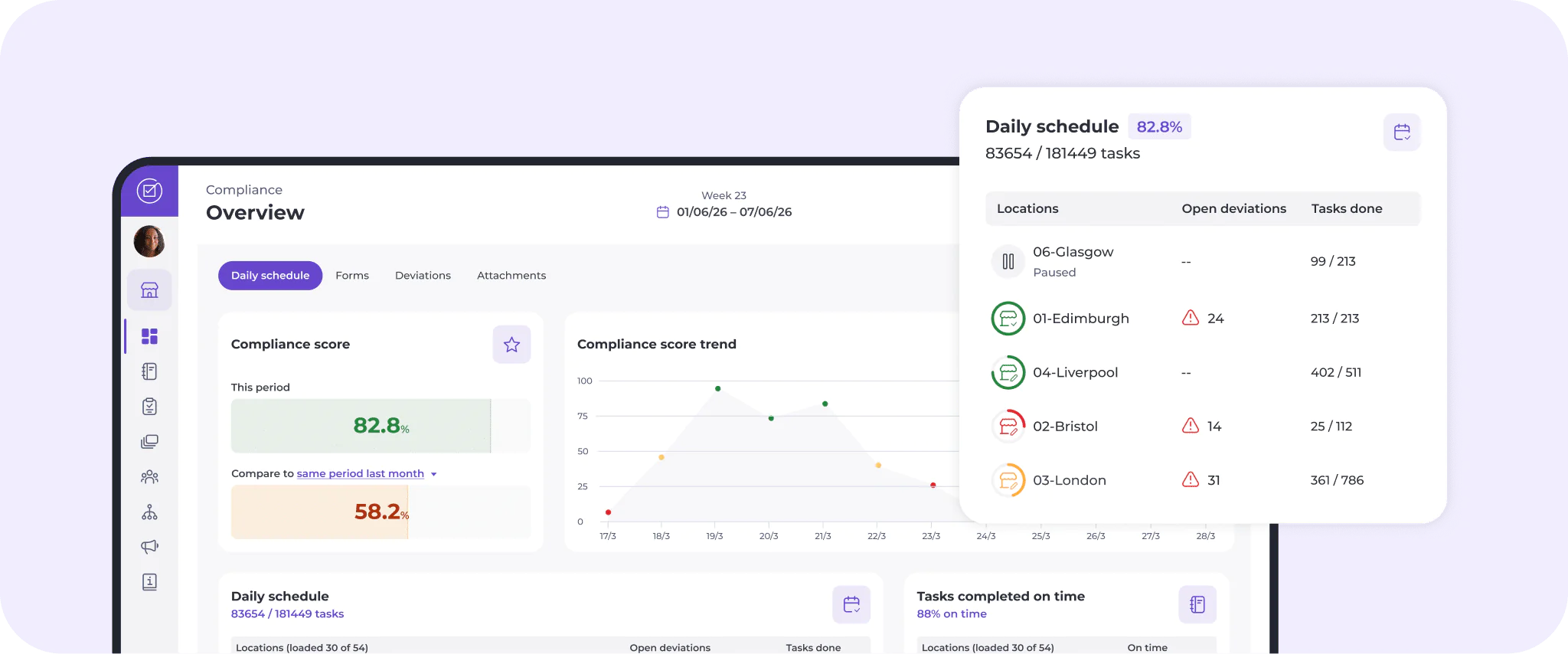
Task: Click the 'Open deviations' column header in popup
Action: point(1233,209)
